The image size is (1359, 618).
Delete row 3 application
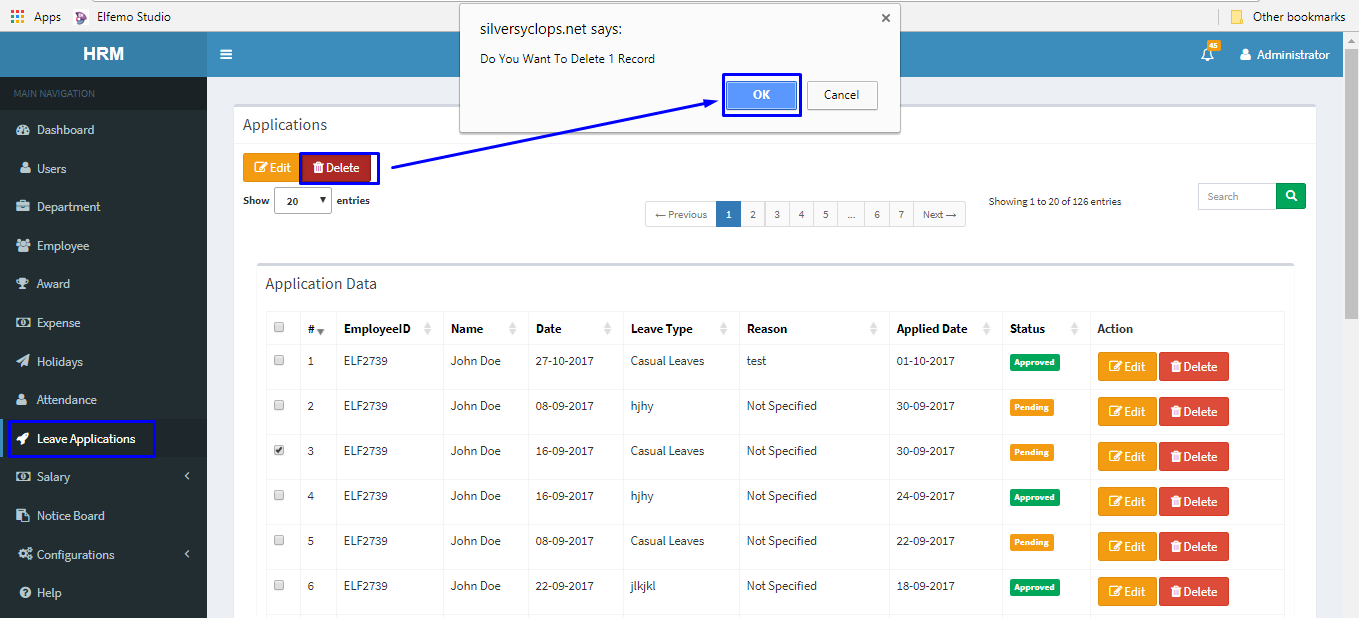[1194, 457]
